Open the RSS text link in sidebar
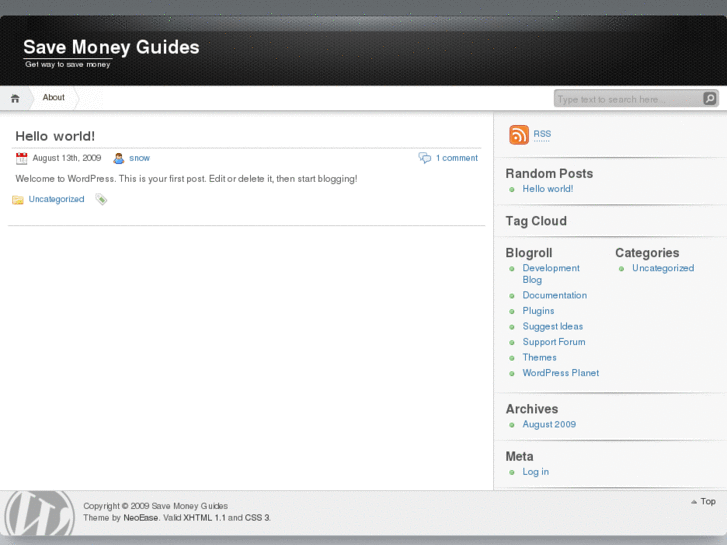This screenshot has height=545, width=727. point(542,134)
